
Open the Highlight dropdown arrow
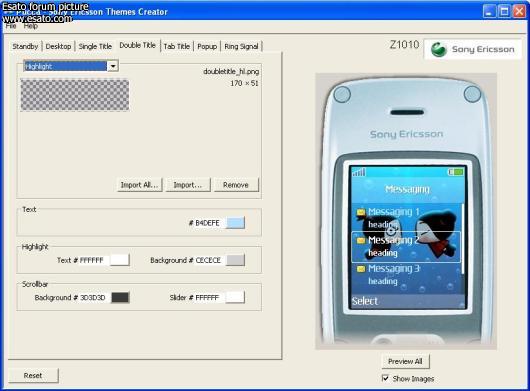coord(113,66)
